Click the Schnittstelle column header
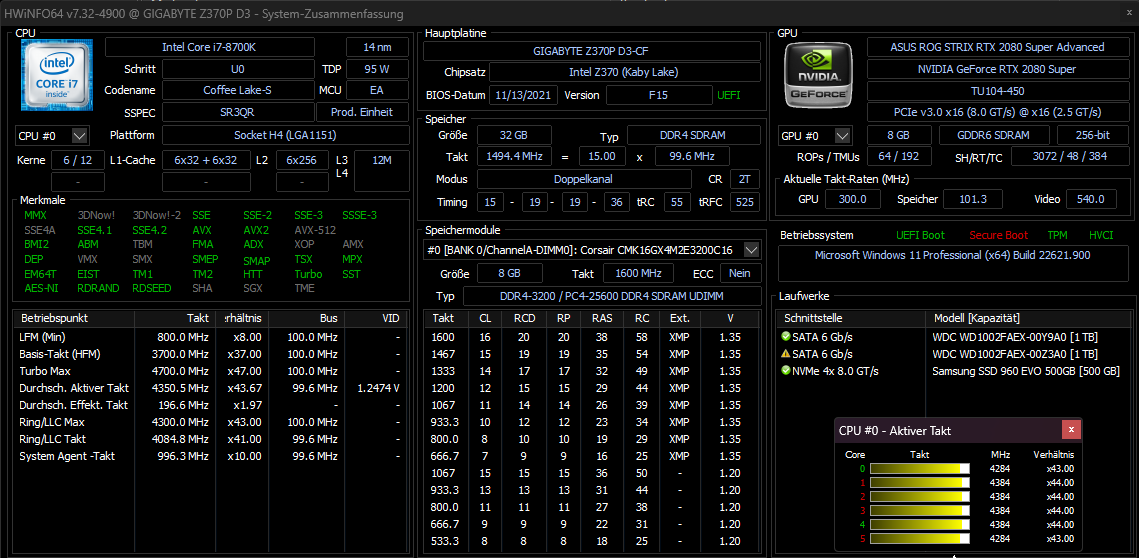This screenshot has width=1139, height=558. coord(851,318)
